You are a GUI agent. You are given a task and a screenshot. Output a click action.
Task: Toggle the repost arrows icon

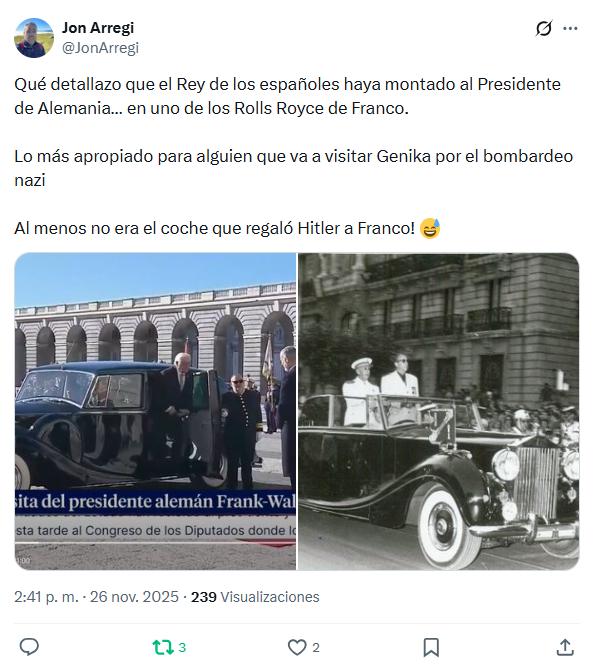(163, 647)
